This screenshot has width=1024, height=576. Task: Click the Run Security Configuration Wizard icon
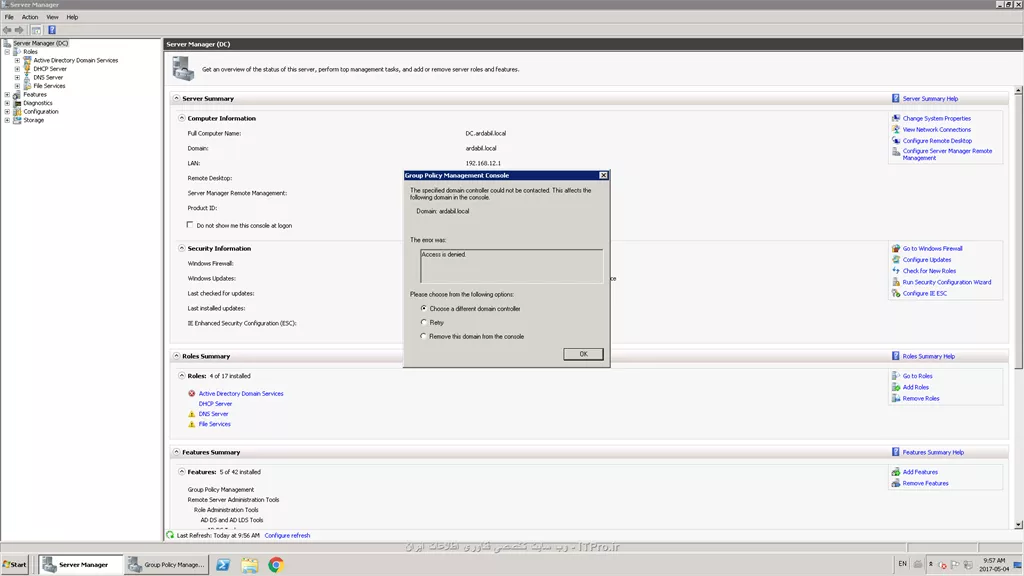coord(896,282)
